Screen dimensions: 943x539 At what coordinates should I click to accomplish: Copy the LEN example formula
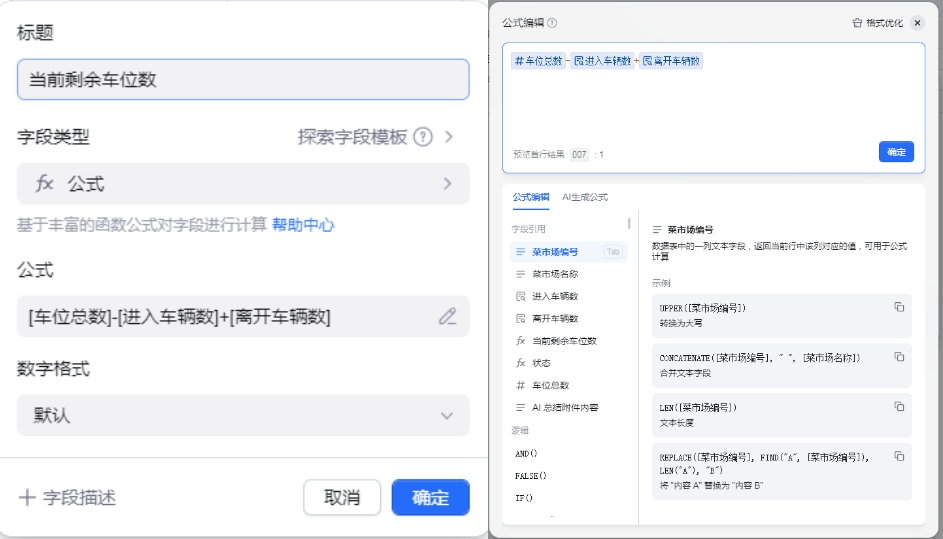tap(898, 406)
